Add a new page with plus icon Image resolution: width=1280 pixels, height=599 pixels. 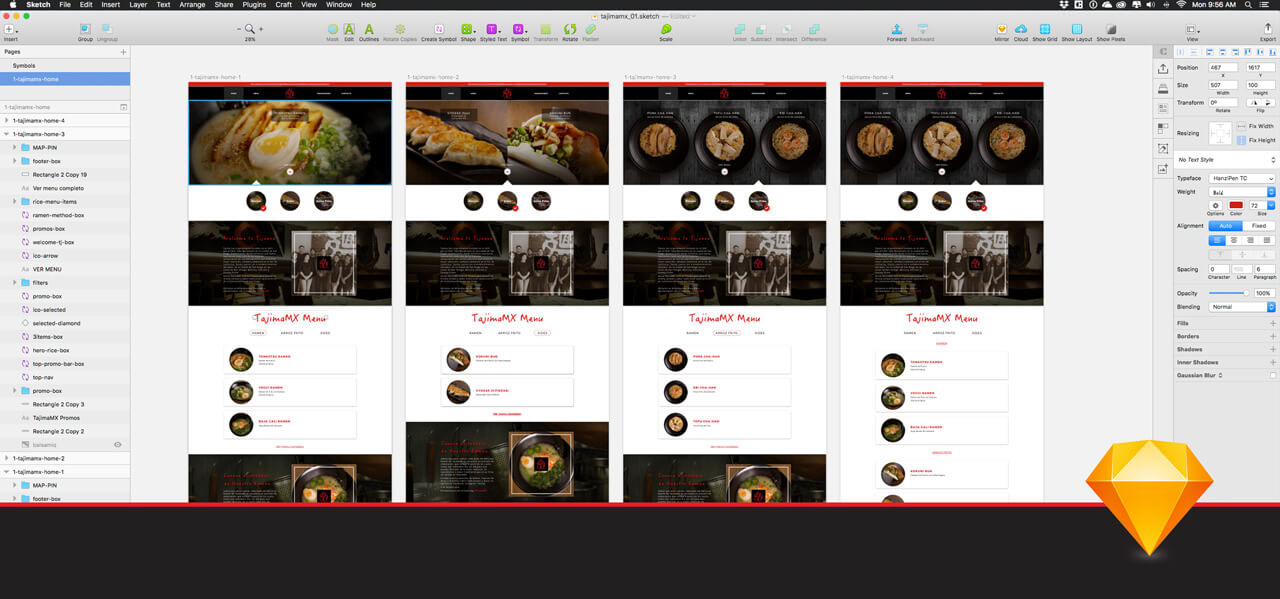[123, 51]
